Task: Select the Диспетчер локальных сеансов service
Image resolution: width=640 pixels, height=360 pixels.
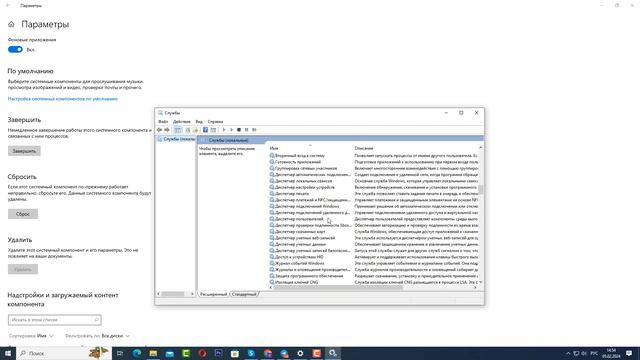Action: [303, 181]
